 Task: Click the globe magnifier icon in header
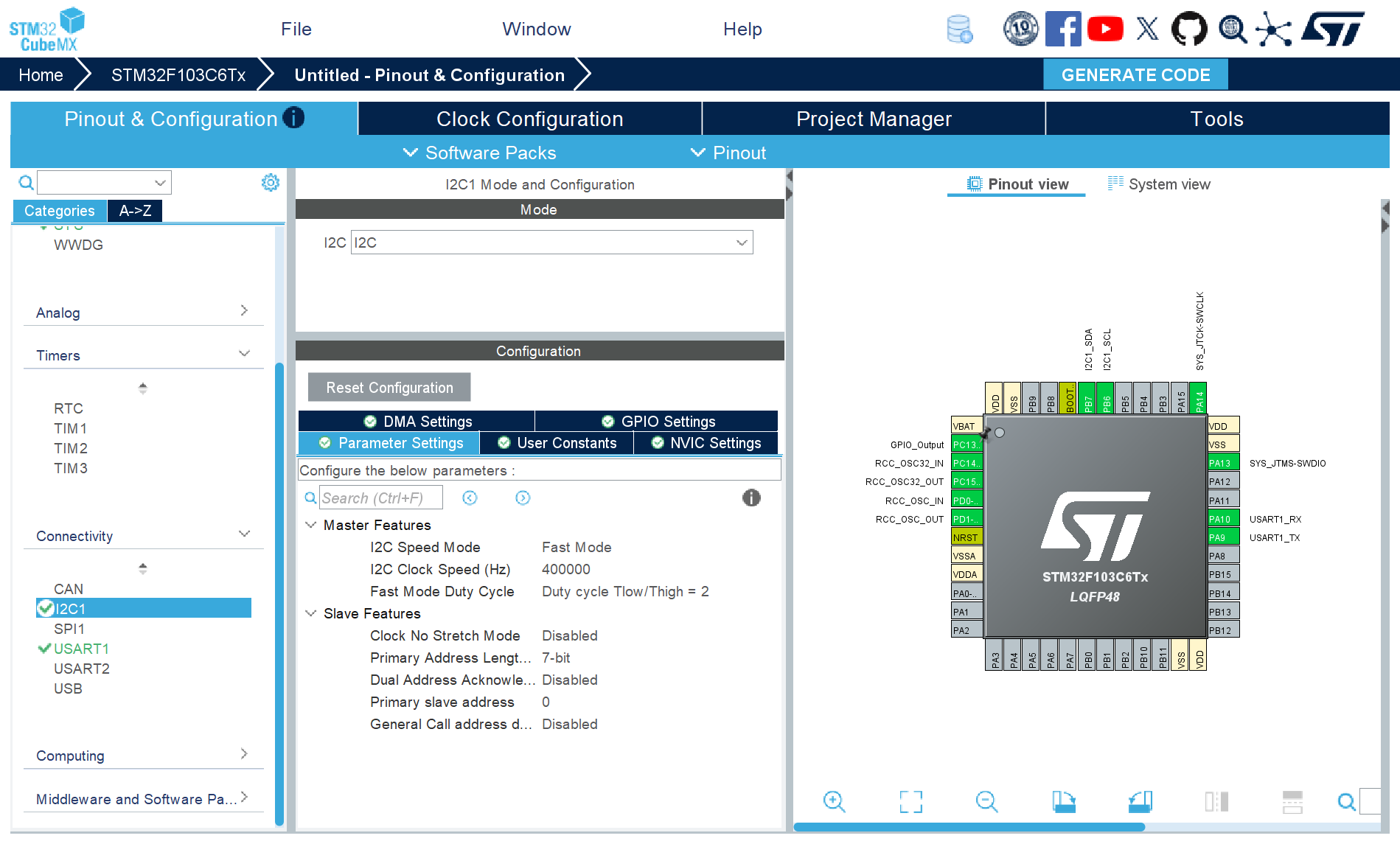click(x=1232, y=29)
